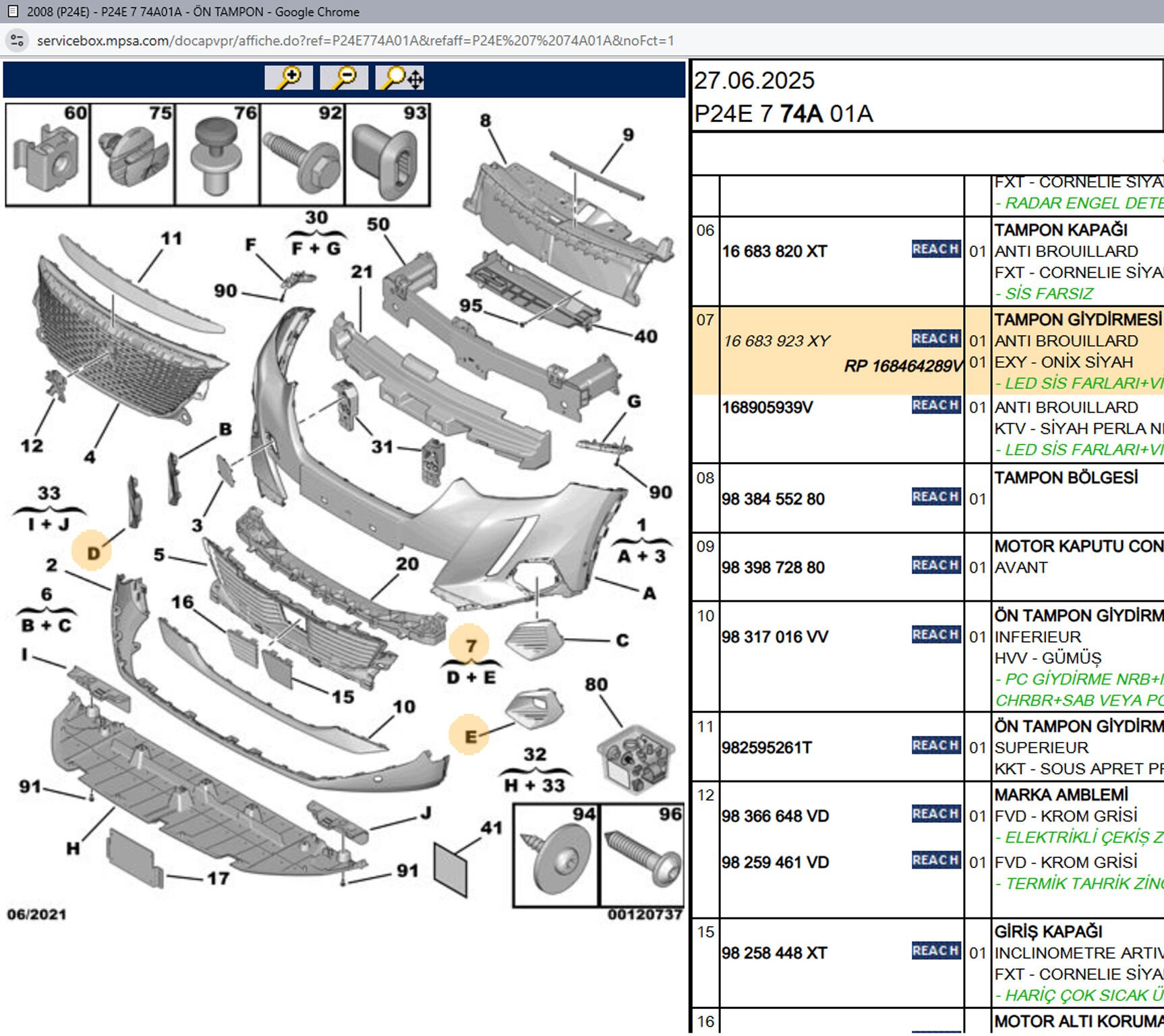Click the REACH badge for part 98 259 461 VD
Screen dimensions: 1164x1036
point(935,861)
